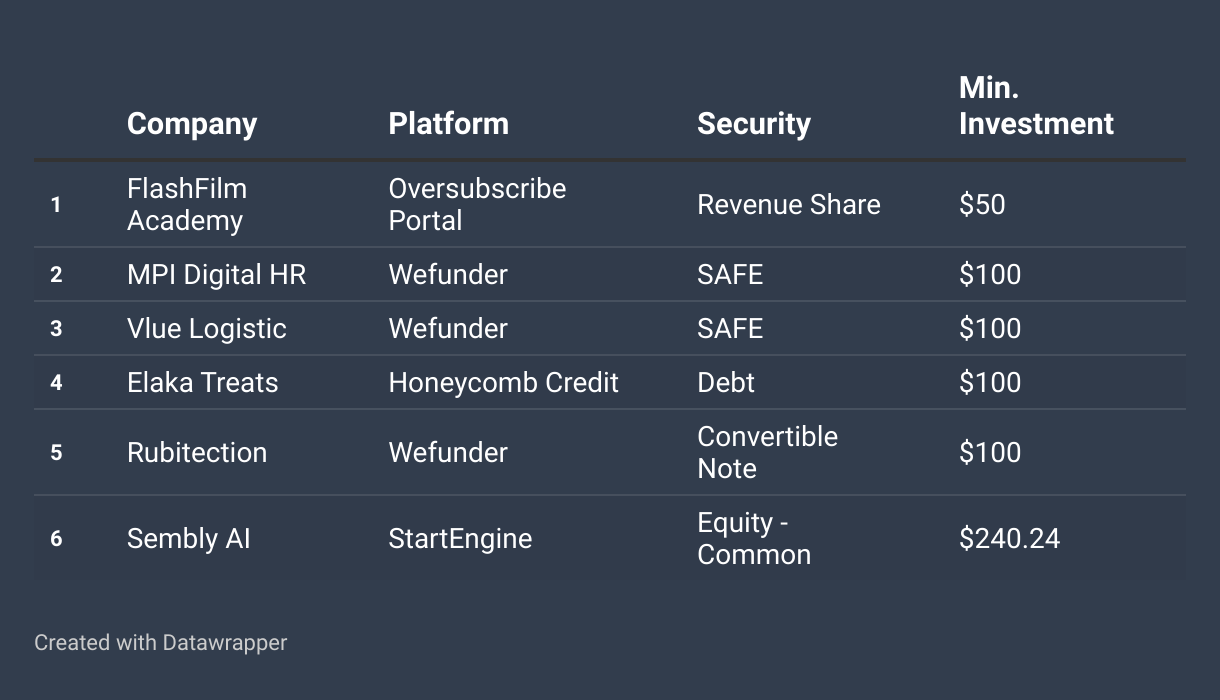Select the FlashFilm Academy company cell

click(x=187, y=205)
